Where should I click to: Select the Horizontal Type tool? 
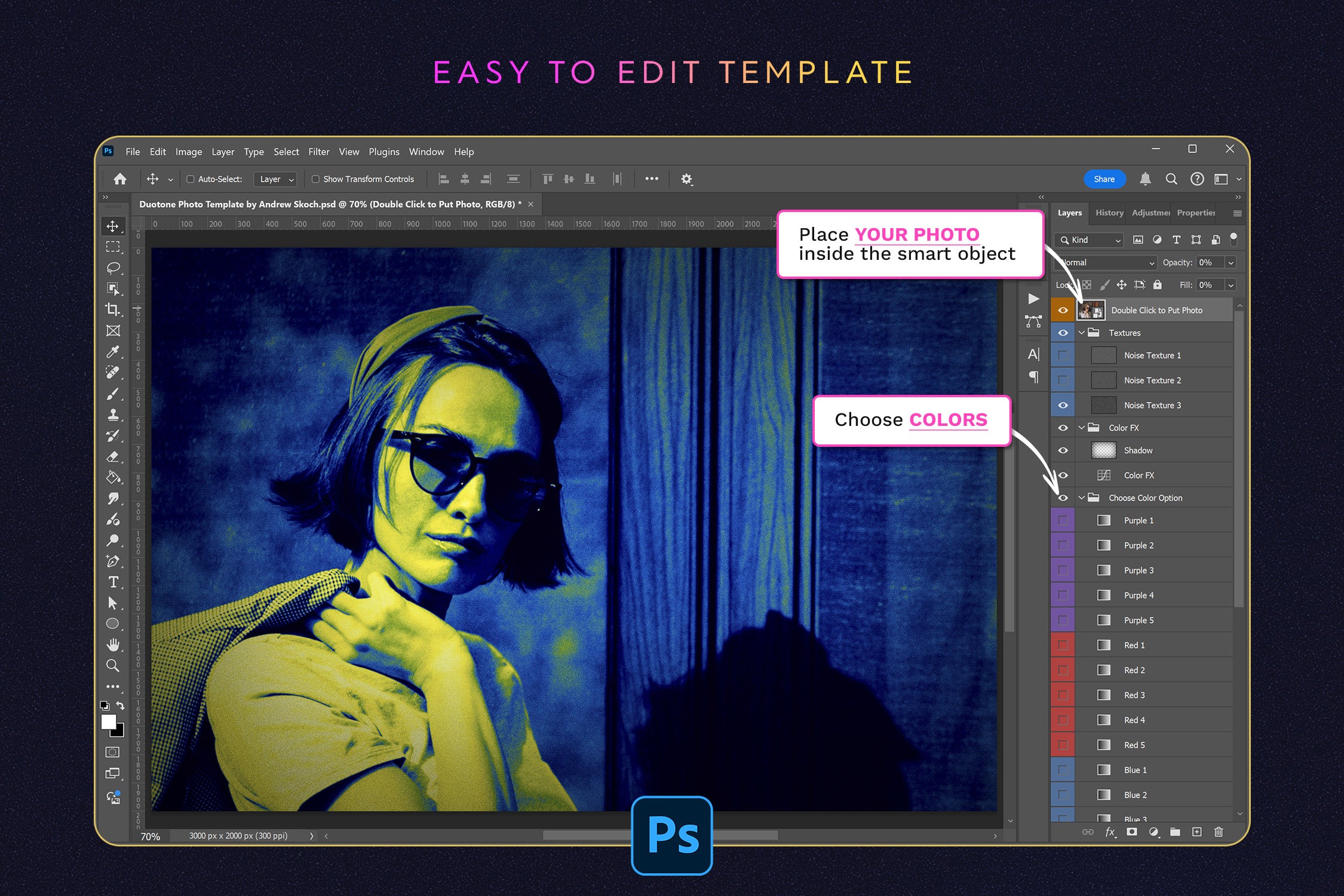[x=112, y=582]
